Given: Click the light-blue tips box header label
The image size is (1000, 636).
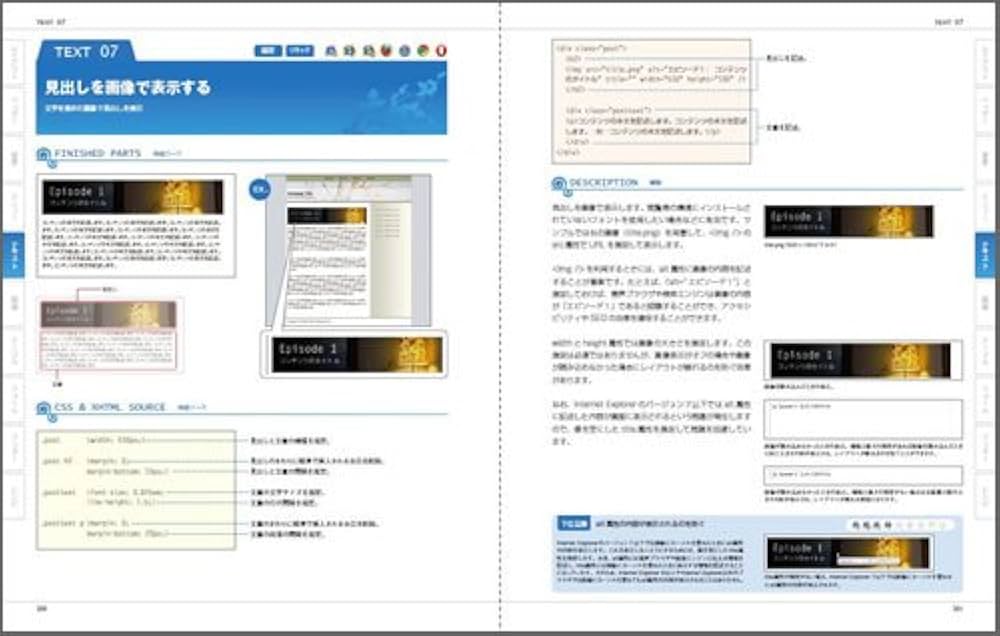Looking at the screenshot, I should pos(570,525).
